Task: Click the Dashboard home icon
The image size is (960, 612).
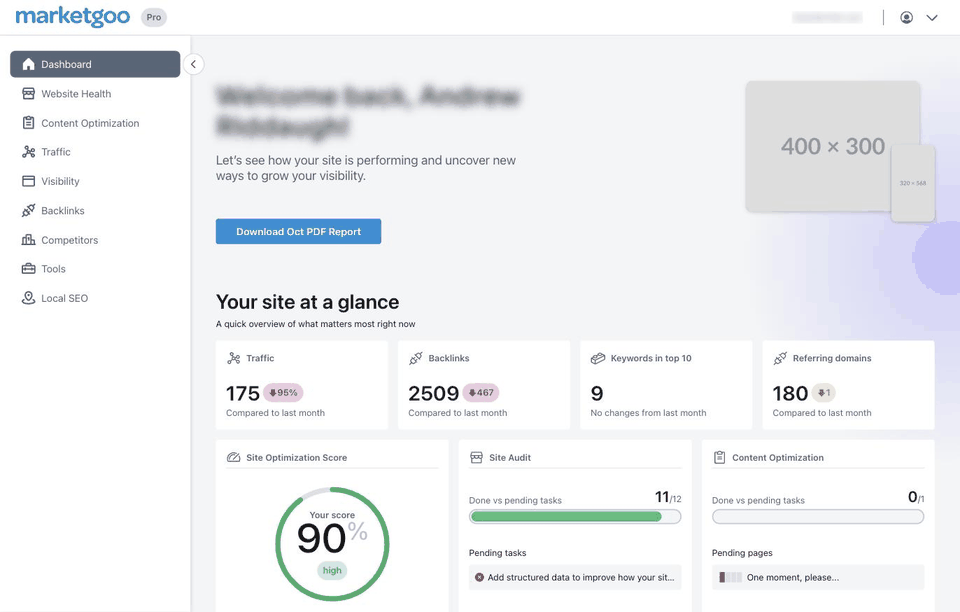Action: (x=28, y=64)
